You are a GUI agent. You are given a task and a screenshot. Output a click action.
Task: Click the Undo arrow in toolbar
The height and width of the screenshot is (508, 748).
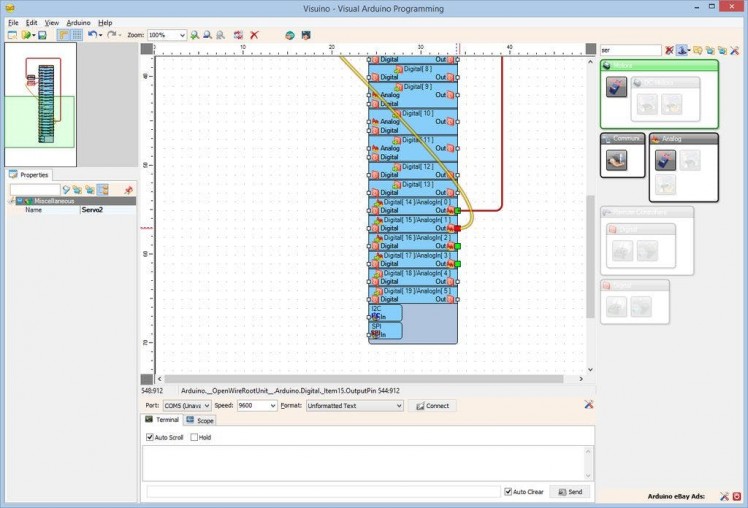point(92,35)
